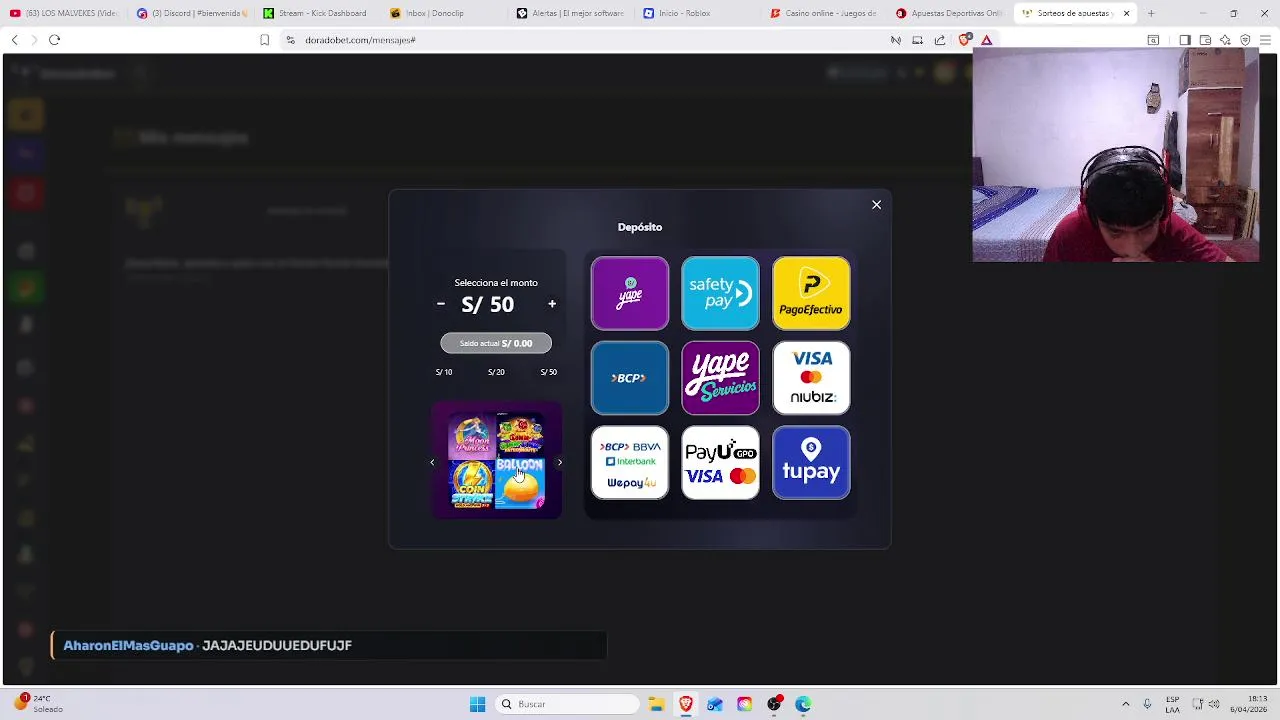Decrease deposit amount with minus button
Viewport: 1280px width, 720px height.
(440, 304)
